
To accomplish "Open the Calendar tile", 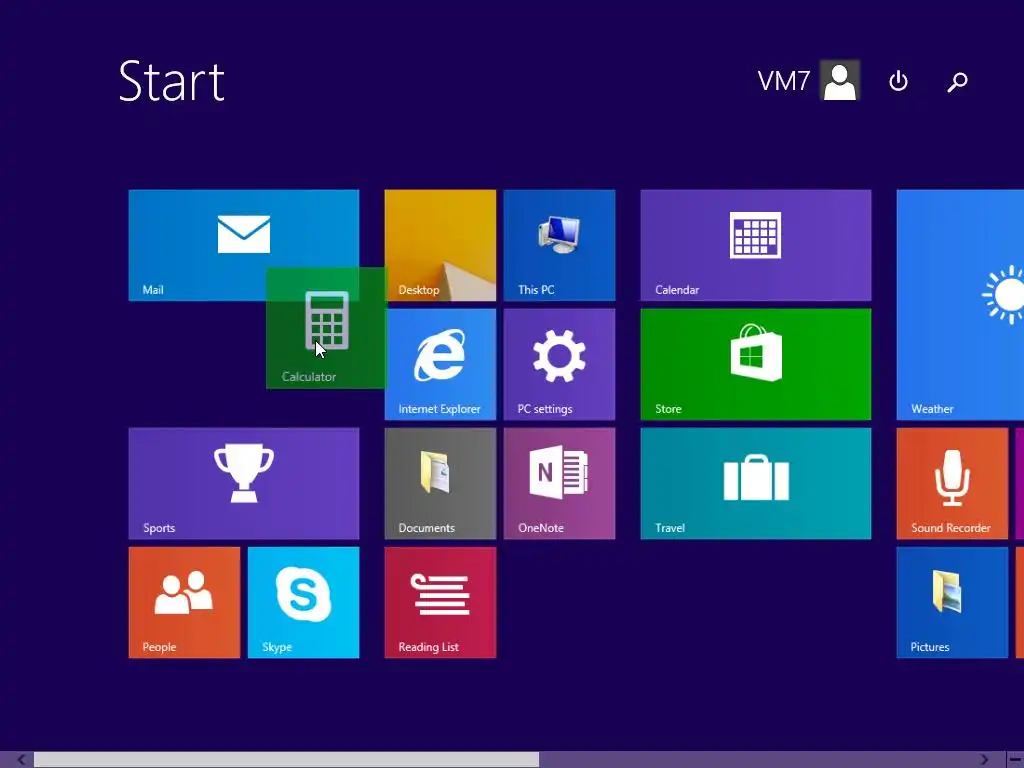I will point(756,245).
